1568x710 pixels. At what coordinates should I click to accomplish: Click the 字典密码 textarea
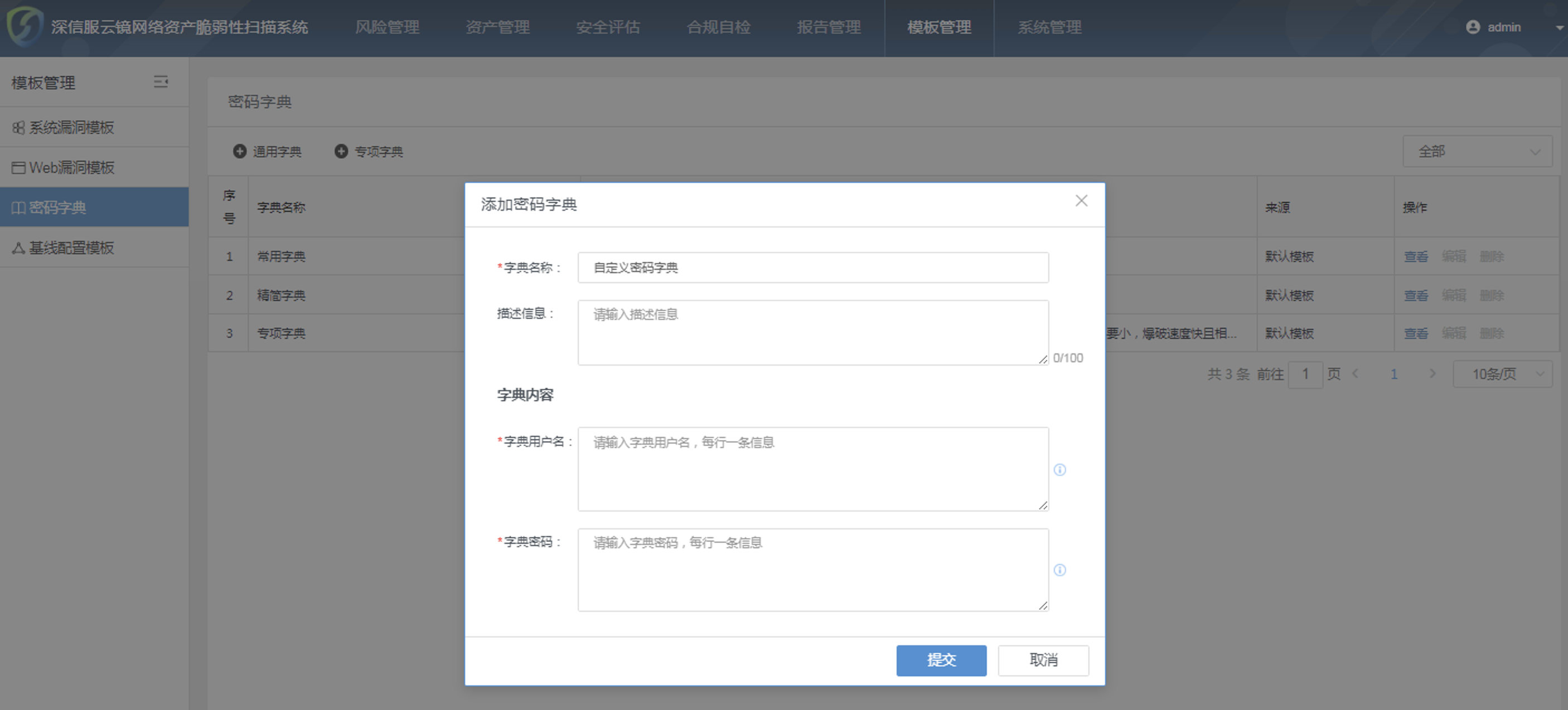[812, 570]
